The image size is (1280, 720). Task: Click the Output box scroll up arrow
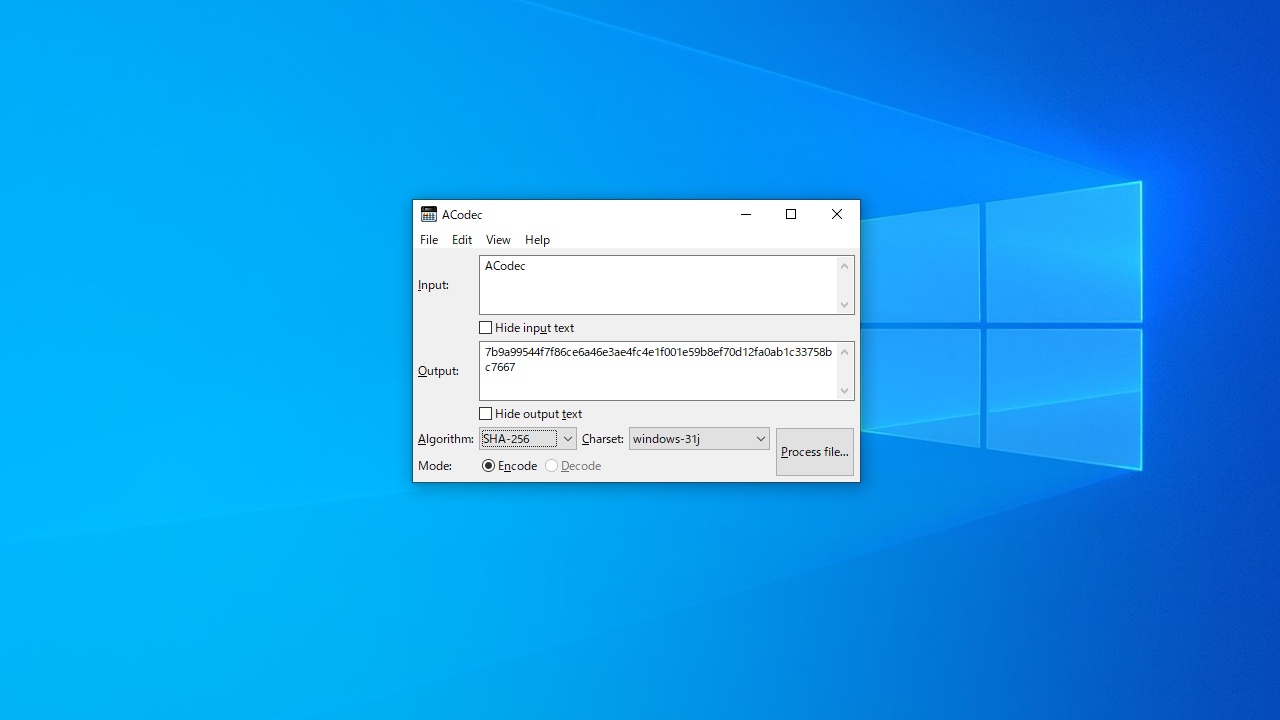tap(845, 352)
